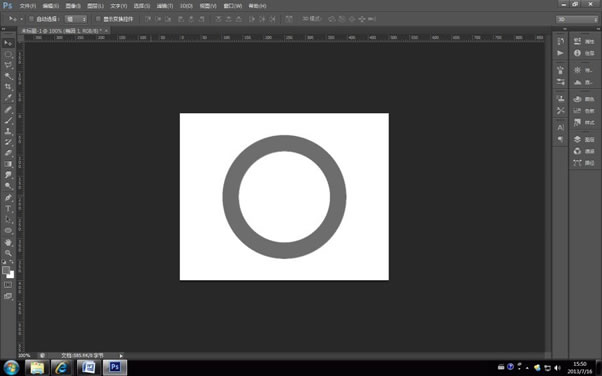
Task: Enable the 自动选择 auto-select checkbox
Action: (x=31, y=19)
